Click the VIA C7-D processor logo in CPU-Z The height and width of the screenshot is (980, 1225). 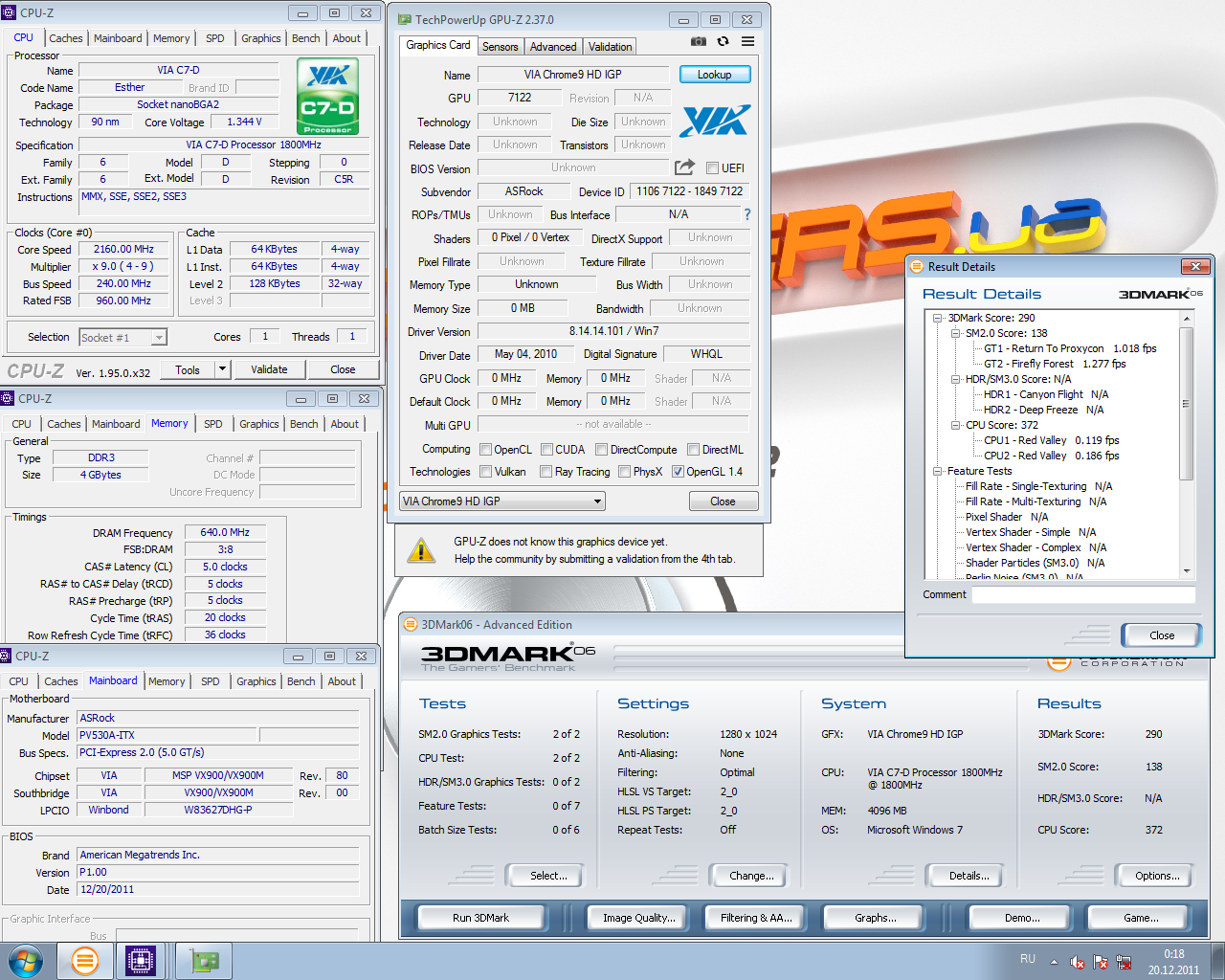328,97
